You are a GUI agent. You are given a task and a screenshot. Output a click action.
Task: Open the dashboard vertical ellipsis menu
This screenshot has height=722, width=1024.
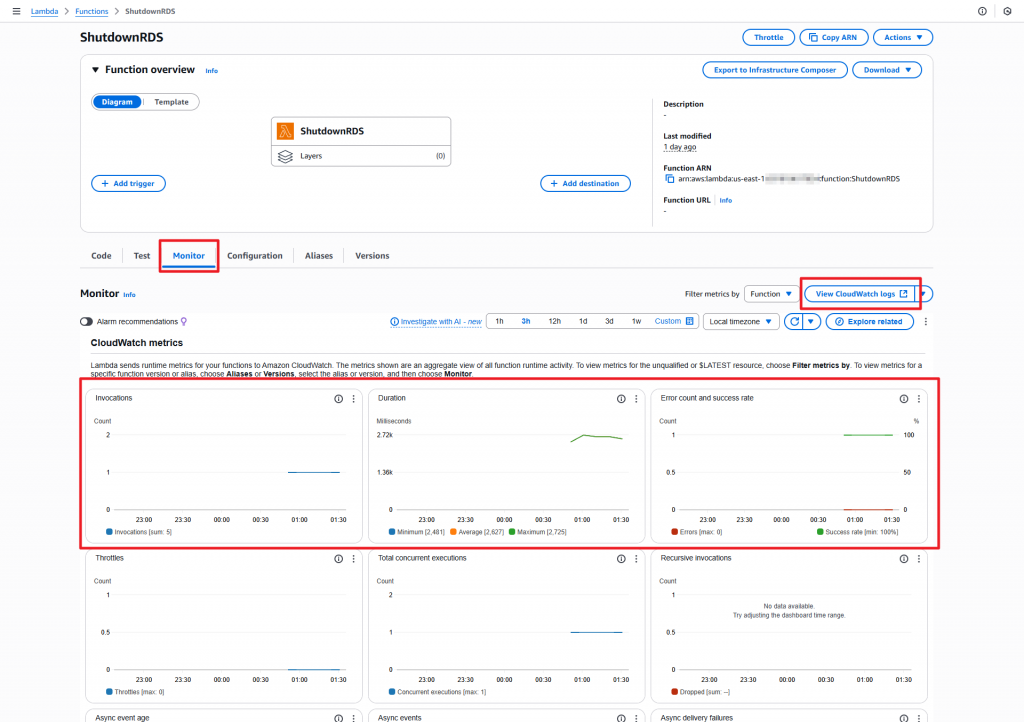coord(925,322)
